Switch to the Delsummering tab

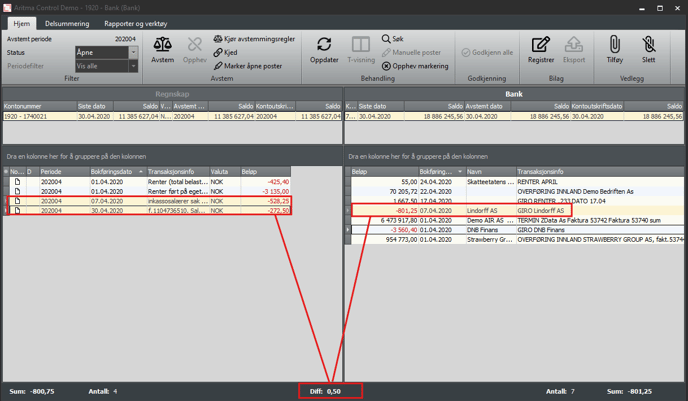(66, 21)
